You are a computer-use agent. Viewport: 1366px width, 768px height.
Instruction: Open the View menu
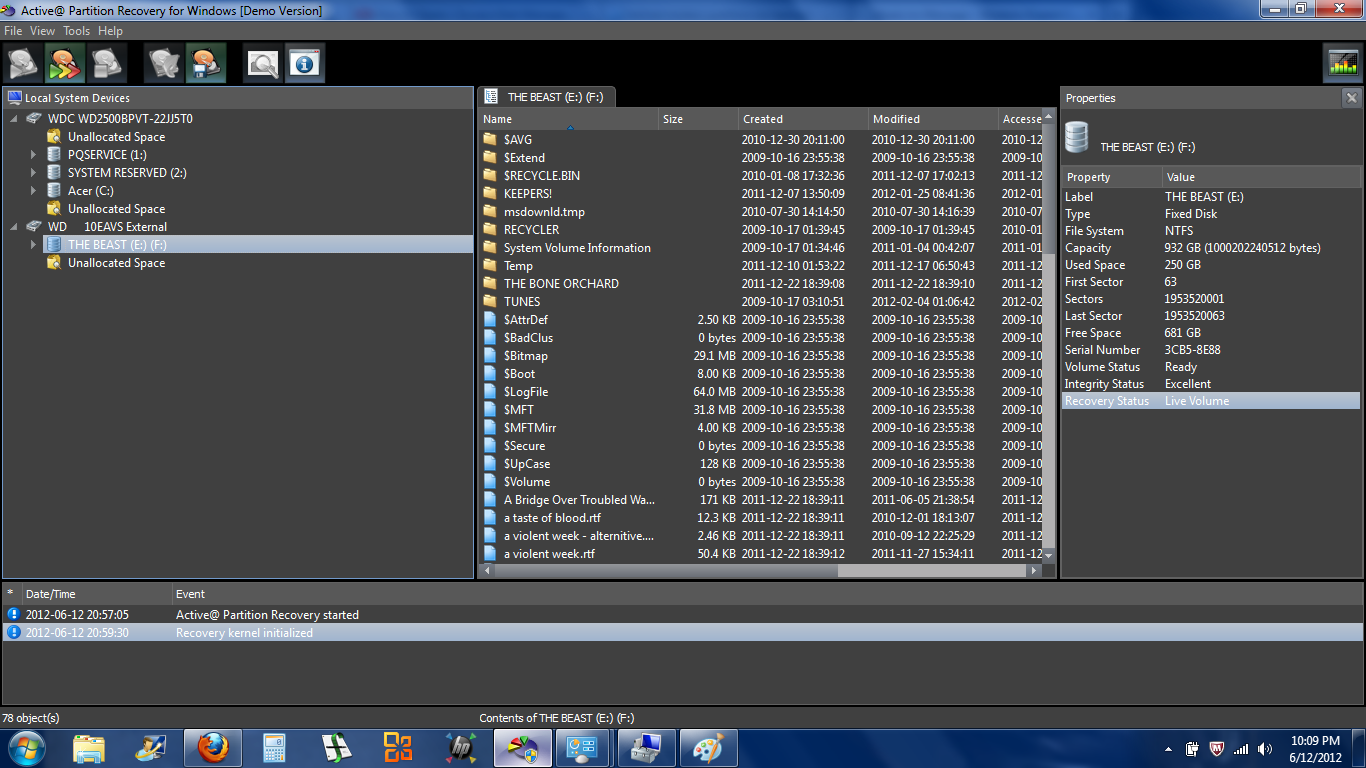(x=42, y=31)
